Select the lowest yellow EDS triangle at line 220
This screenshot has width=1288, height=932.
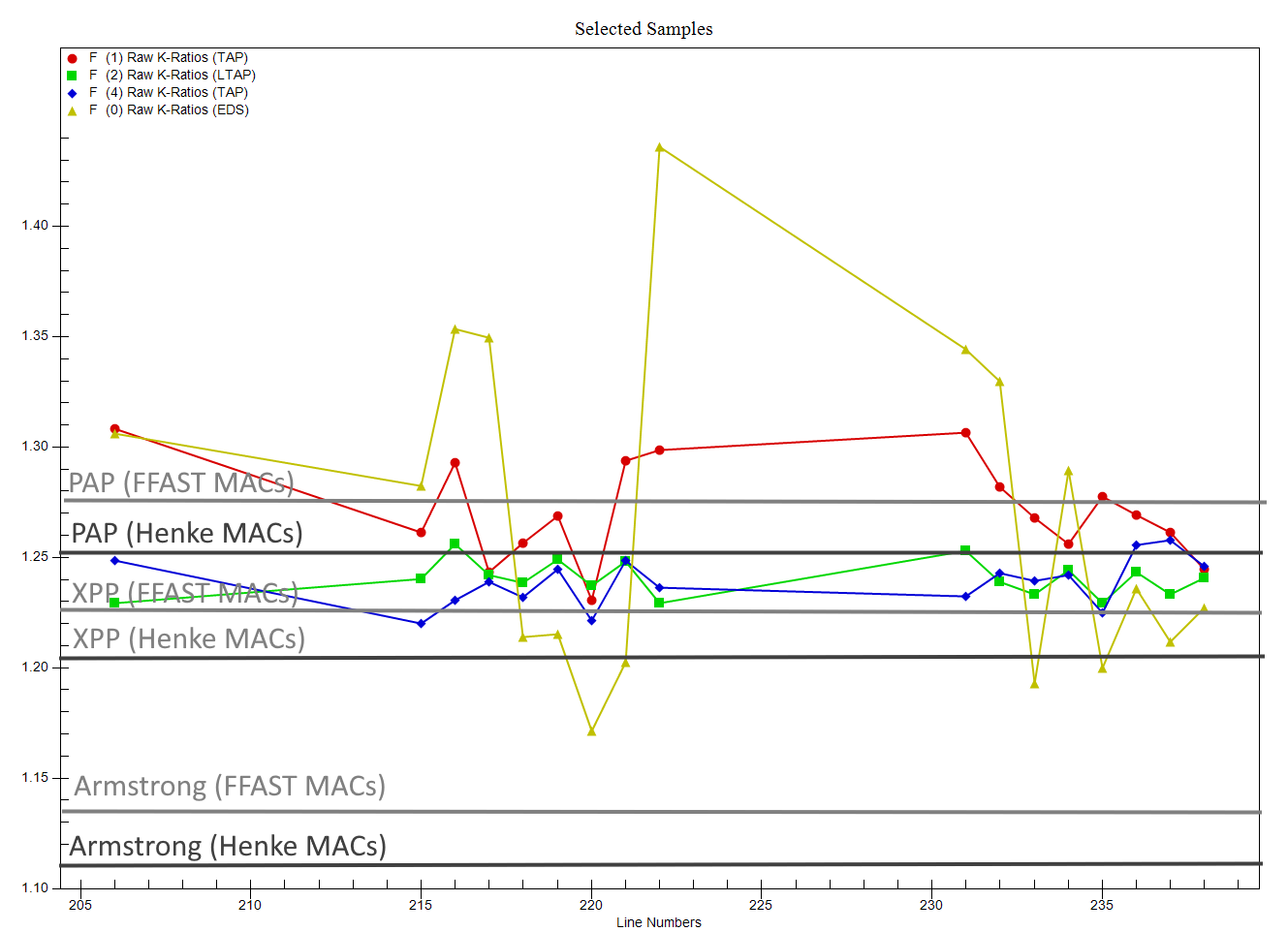591,731
